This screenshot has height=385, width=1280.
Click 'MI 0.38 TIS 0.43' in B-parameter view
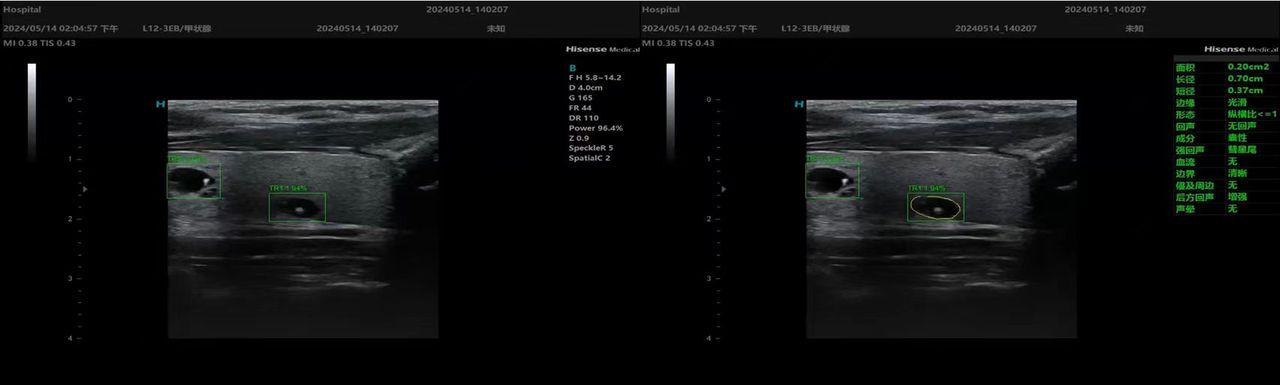coord(39,43)
